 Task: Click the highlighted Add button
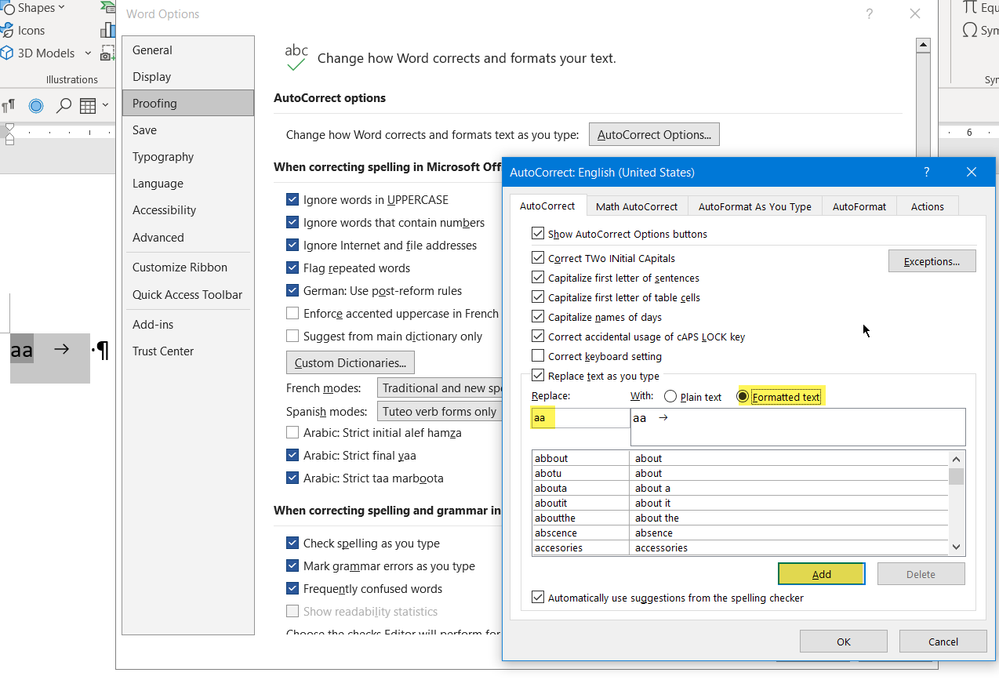[x=821, y=574]
